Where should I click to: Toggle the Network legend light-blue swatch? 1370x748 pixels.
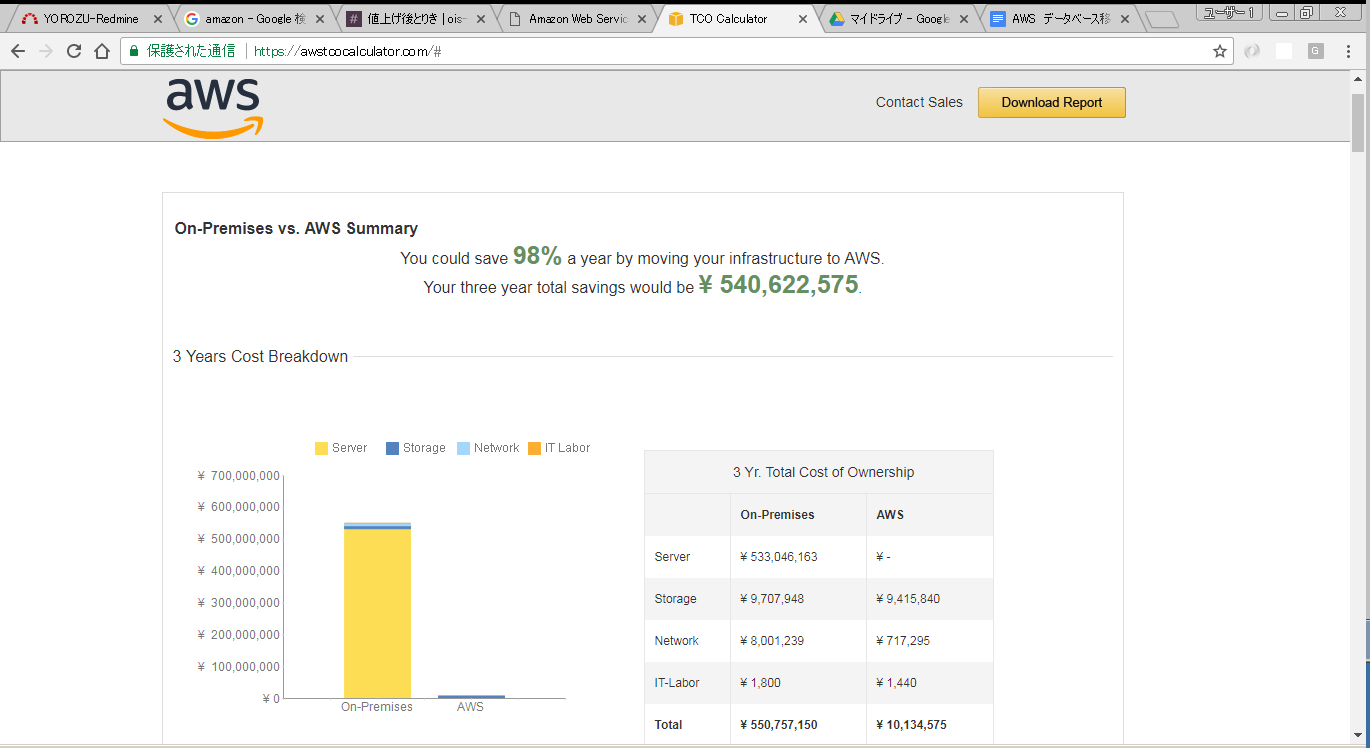point(463,448)
